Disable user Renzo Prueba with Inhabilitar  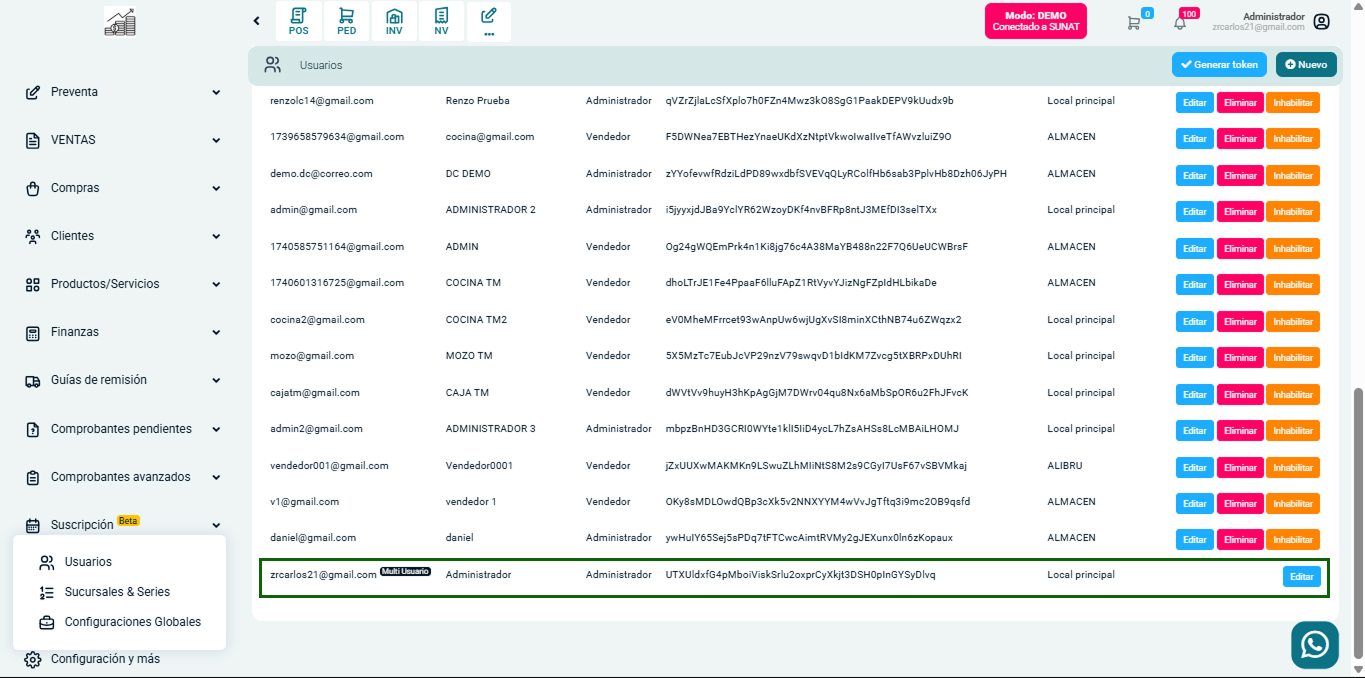tap(1292, 102)
